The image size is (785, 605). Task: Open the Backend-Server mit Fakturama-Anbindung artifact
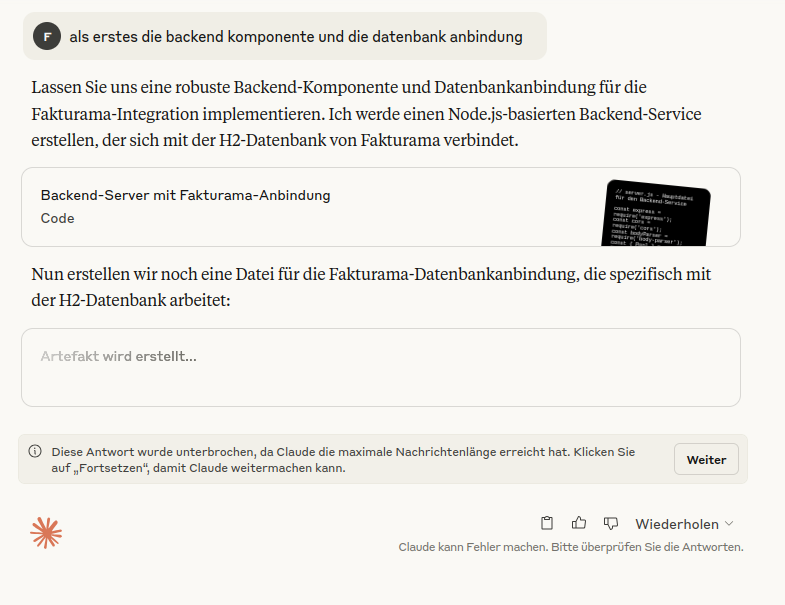coord(380,207)
